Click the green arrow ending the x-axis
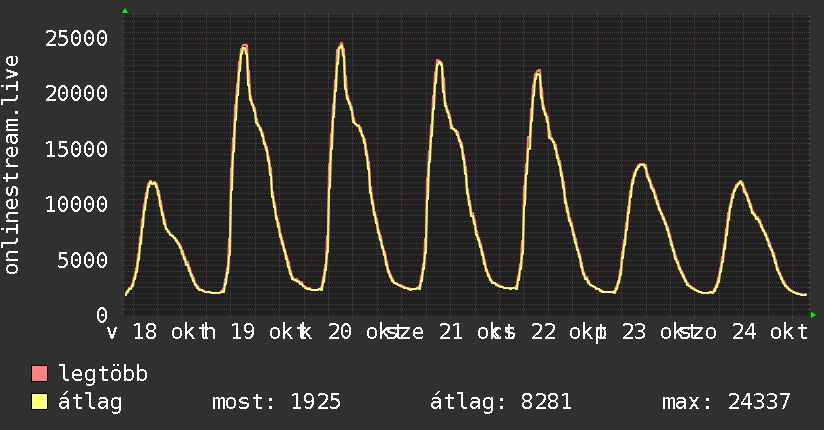Image resolution: width=824 pixels, height=430 pixels. pyautogui.click(x=813, y=315)
